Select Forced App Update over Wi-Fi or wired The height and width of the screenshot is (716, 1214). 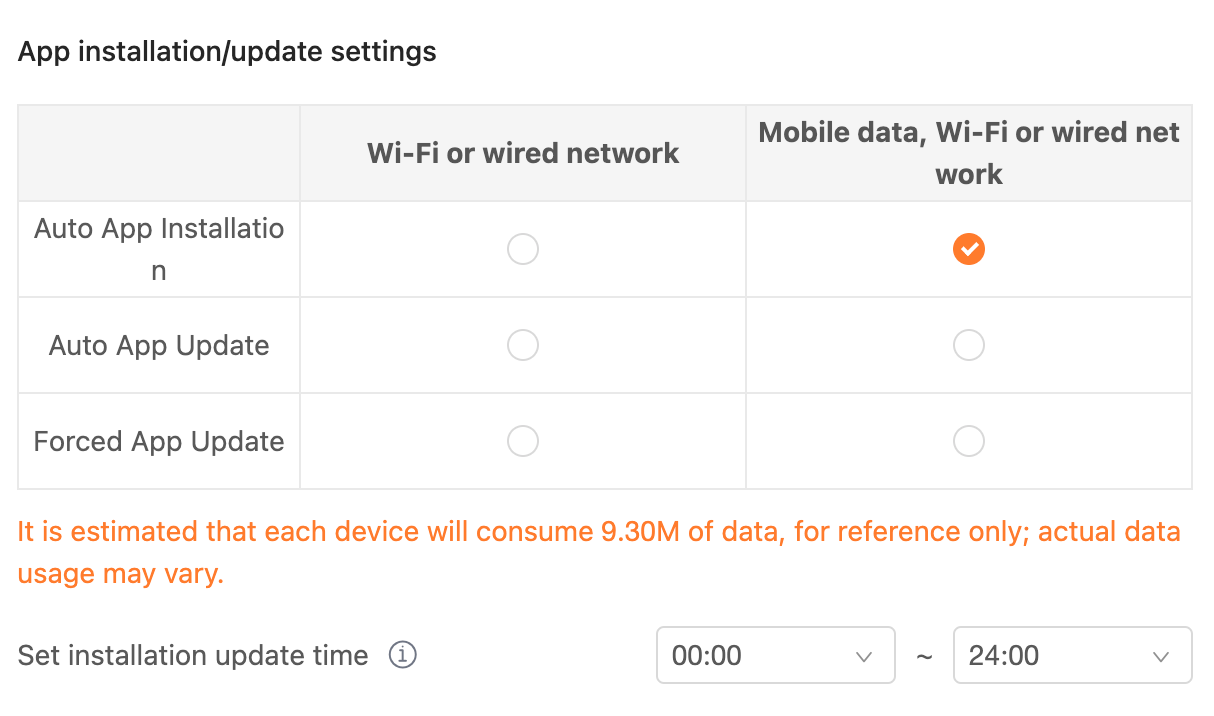click(522, 441)
